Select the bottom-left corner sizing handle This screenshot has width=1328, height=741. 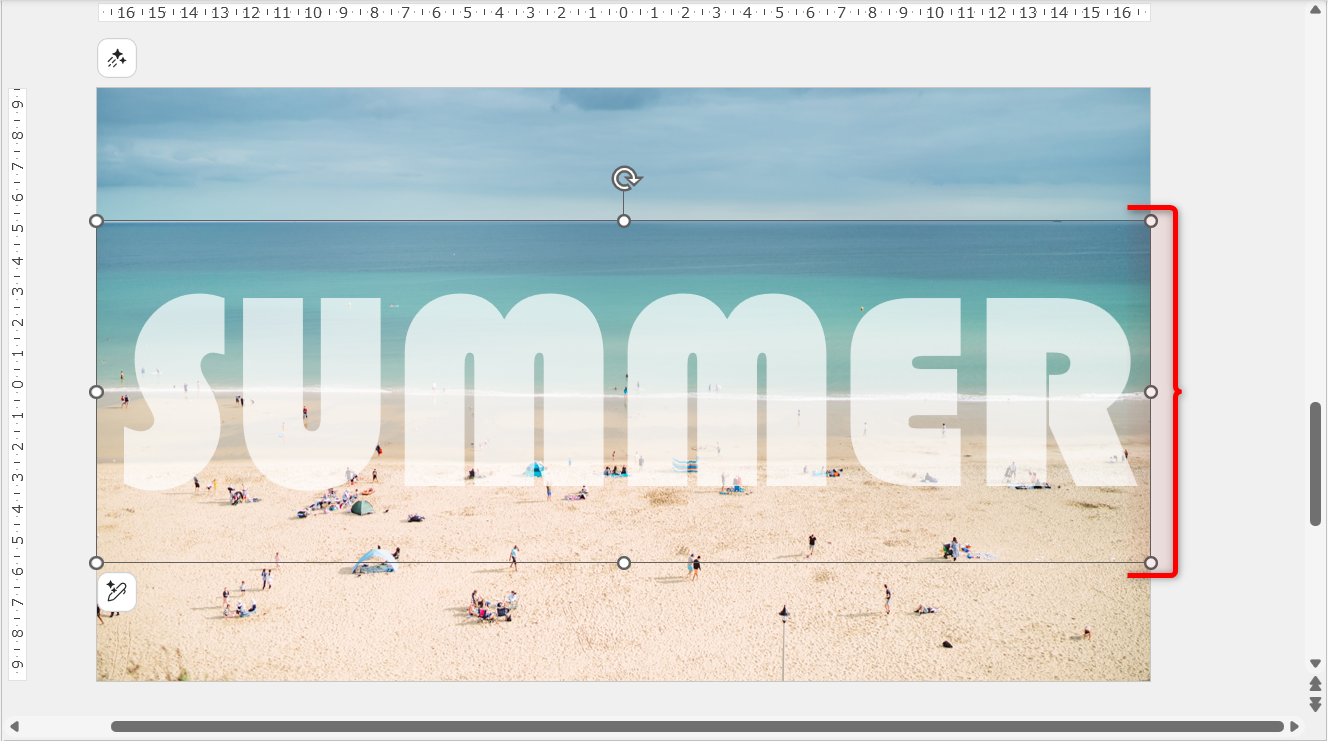pyautogui.click(x=96, y=563)
